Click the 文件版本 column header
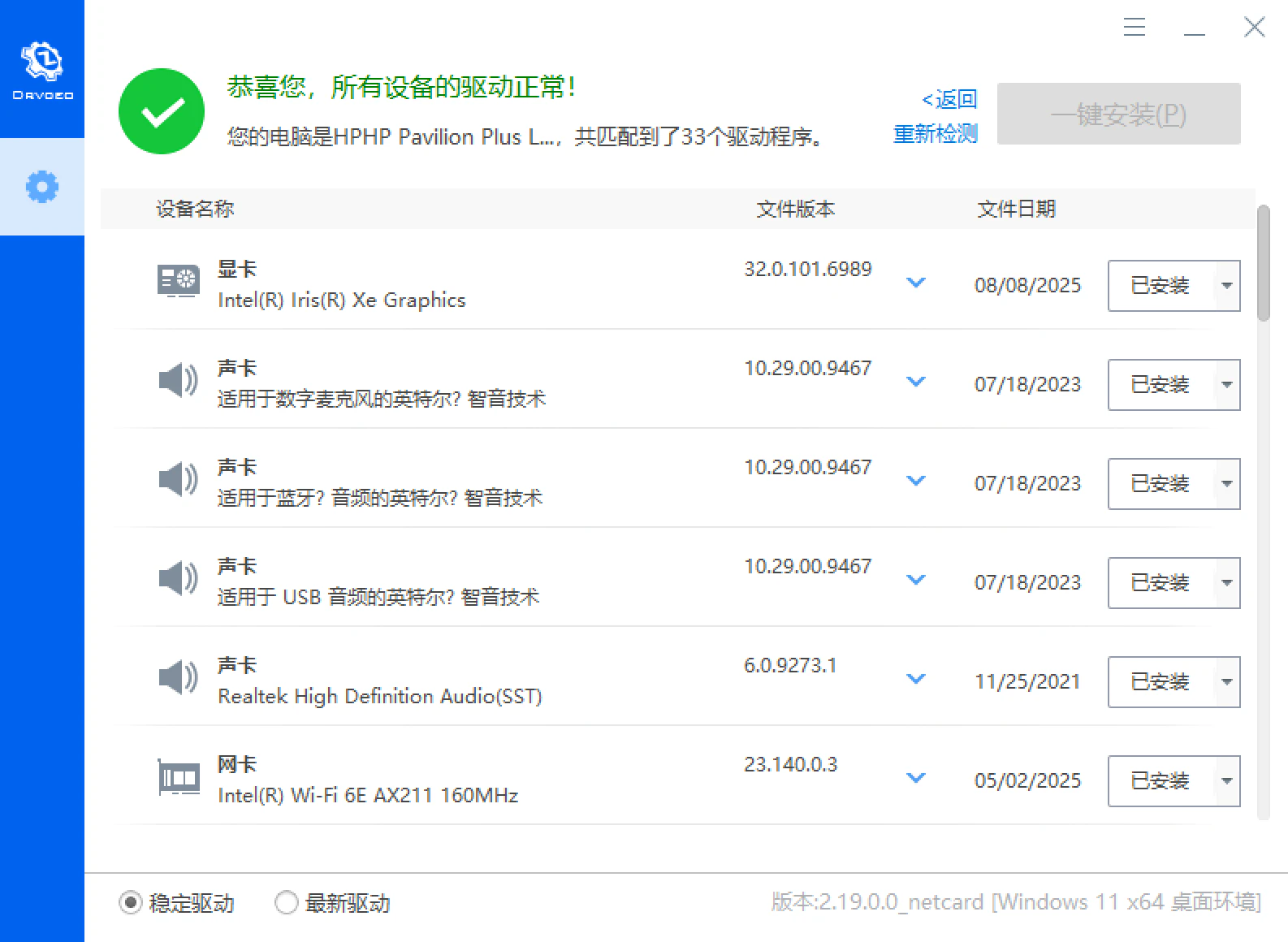This screenshot has height=942, width=1288. click(795, 209)
